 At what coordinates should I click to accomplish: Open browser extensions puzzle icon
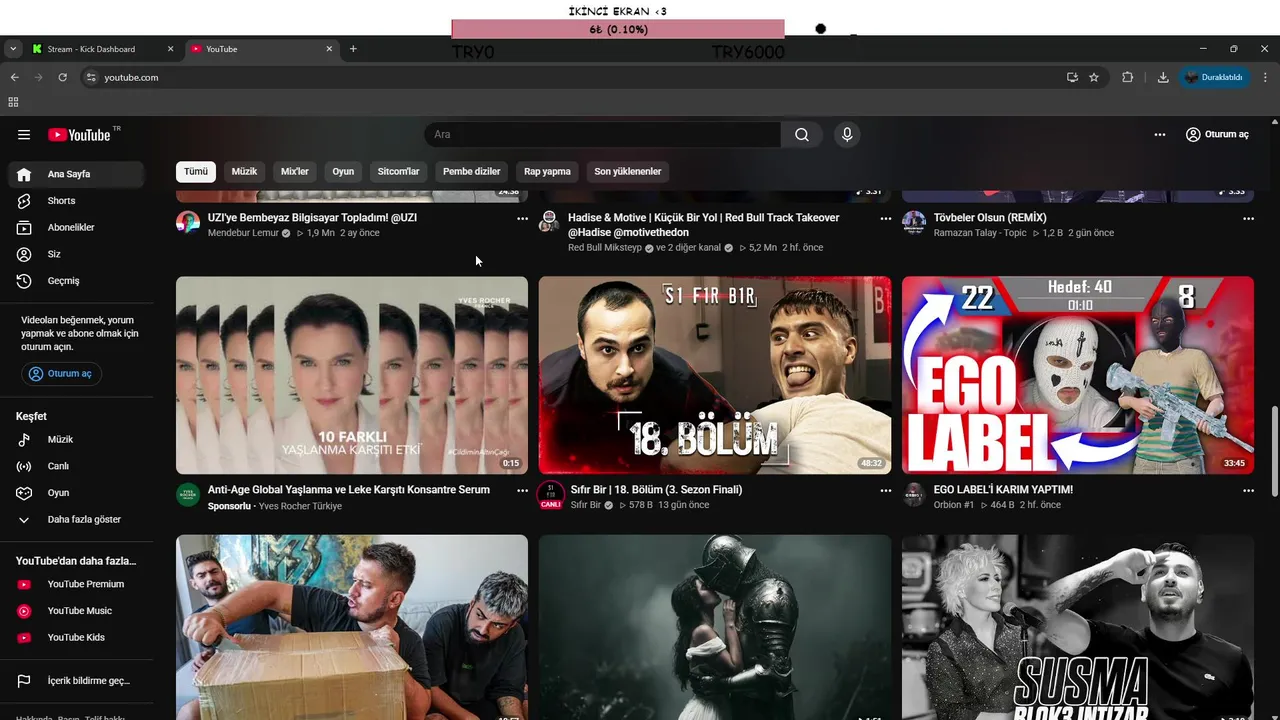(1128, 77)
